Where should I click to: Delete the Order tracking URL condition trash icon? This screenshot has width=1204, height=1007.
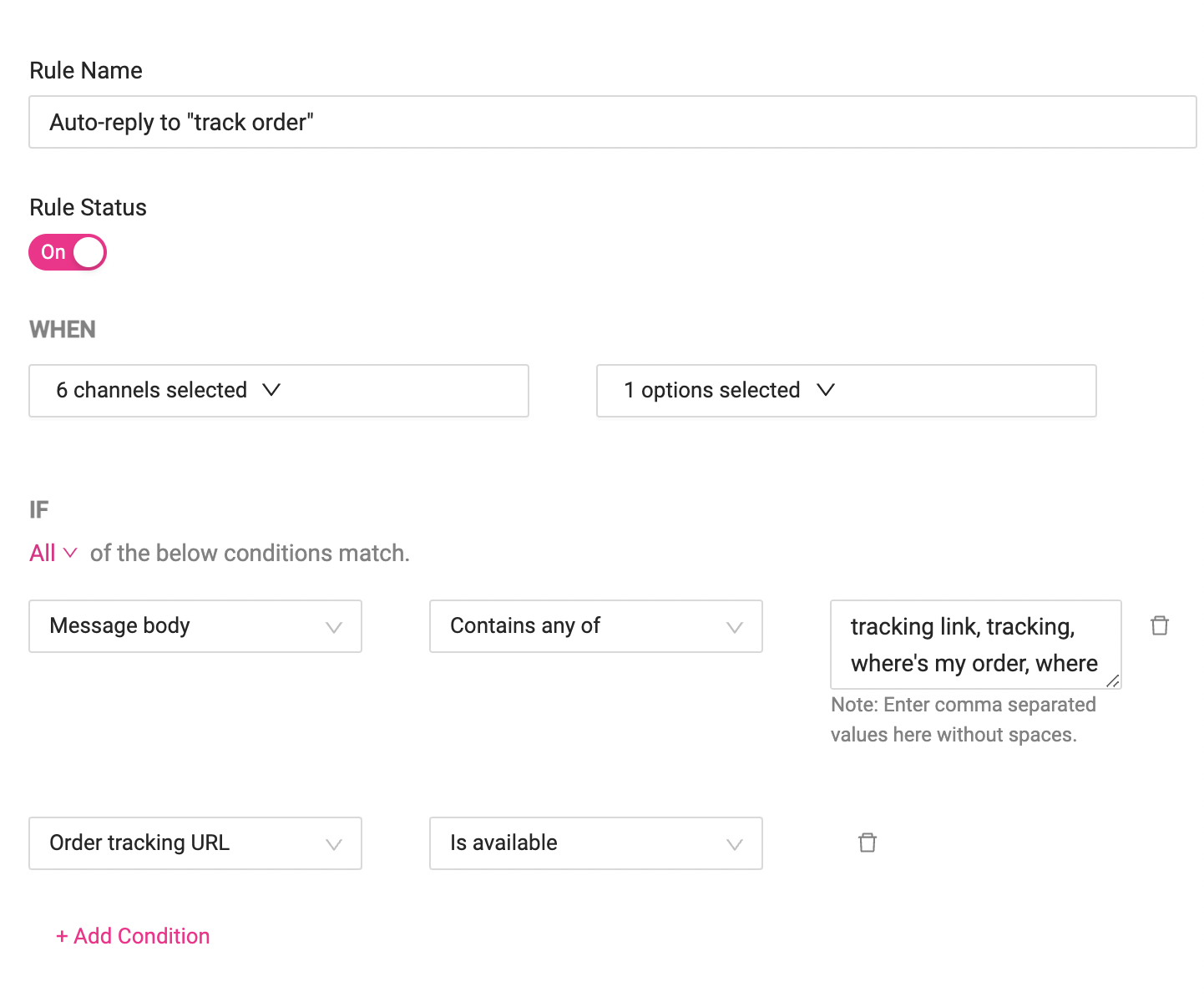(x=868, y=843)
